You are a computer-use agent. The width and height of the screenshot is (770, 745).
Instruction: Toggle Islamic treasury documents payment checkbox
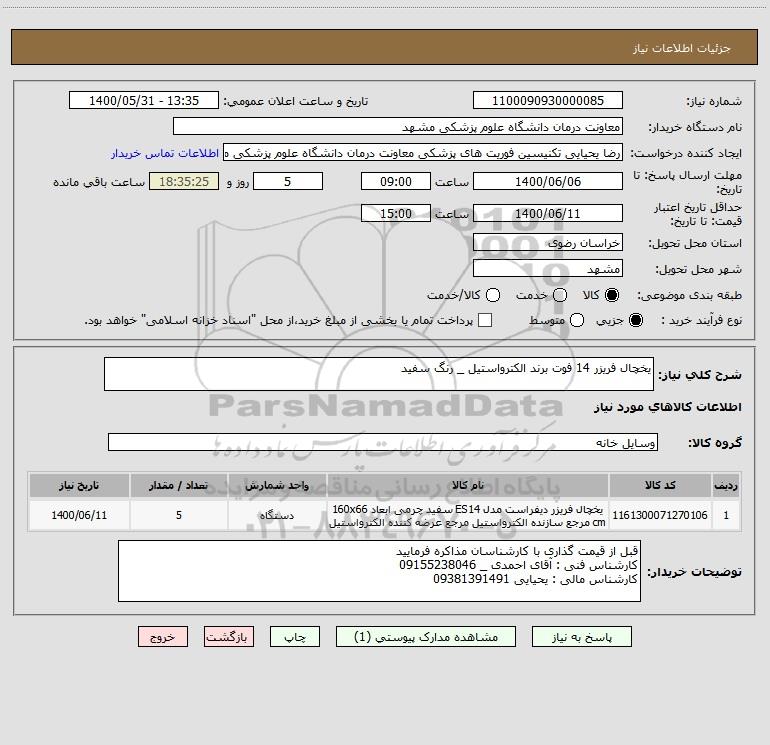click(x=485, y=320)
